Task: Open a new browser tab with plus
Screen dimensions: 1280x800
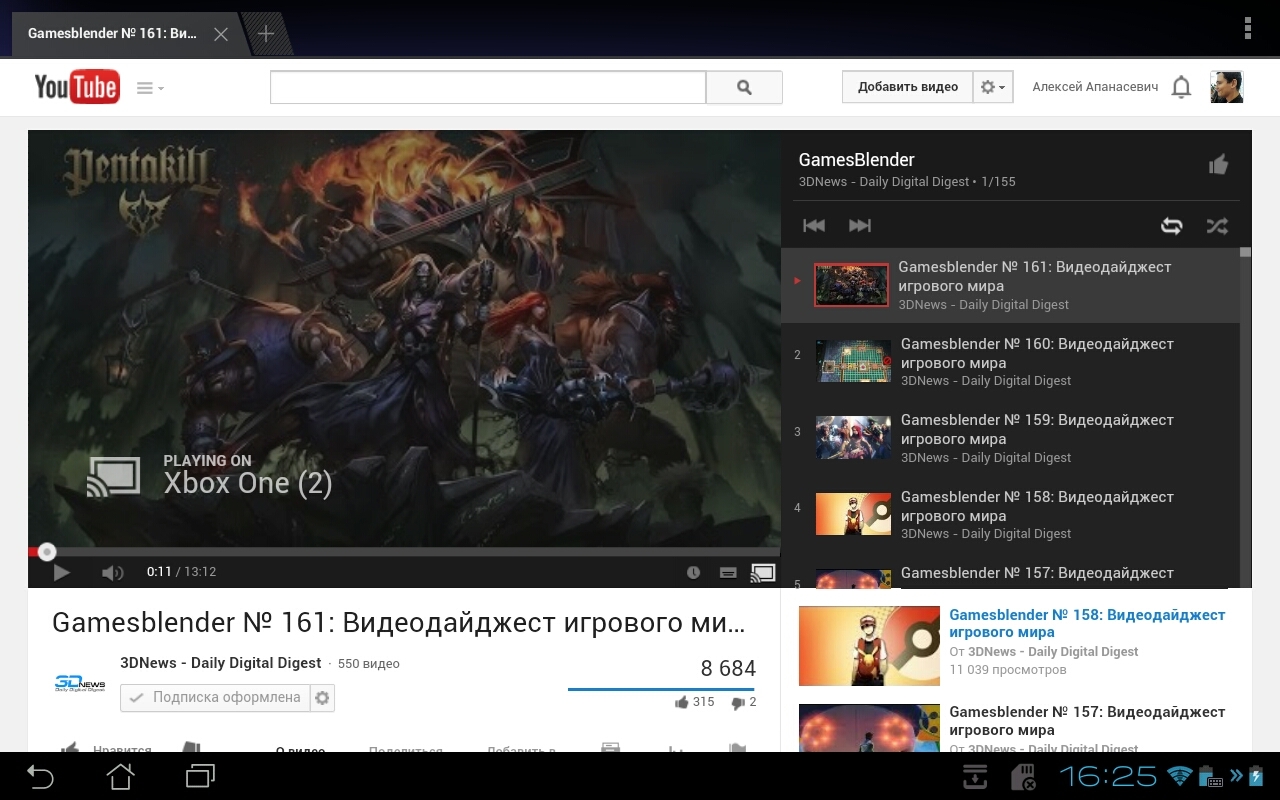Action: point(266,34)
